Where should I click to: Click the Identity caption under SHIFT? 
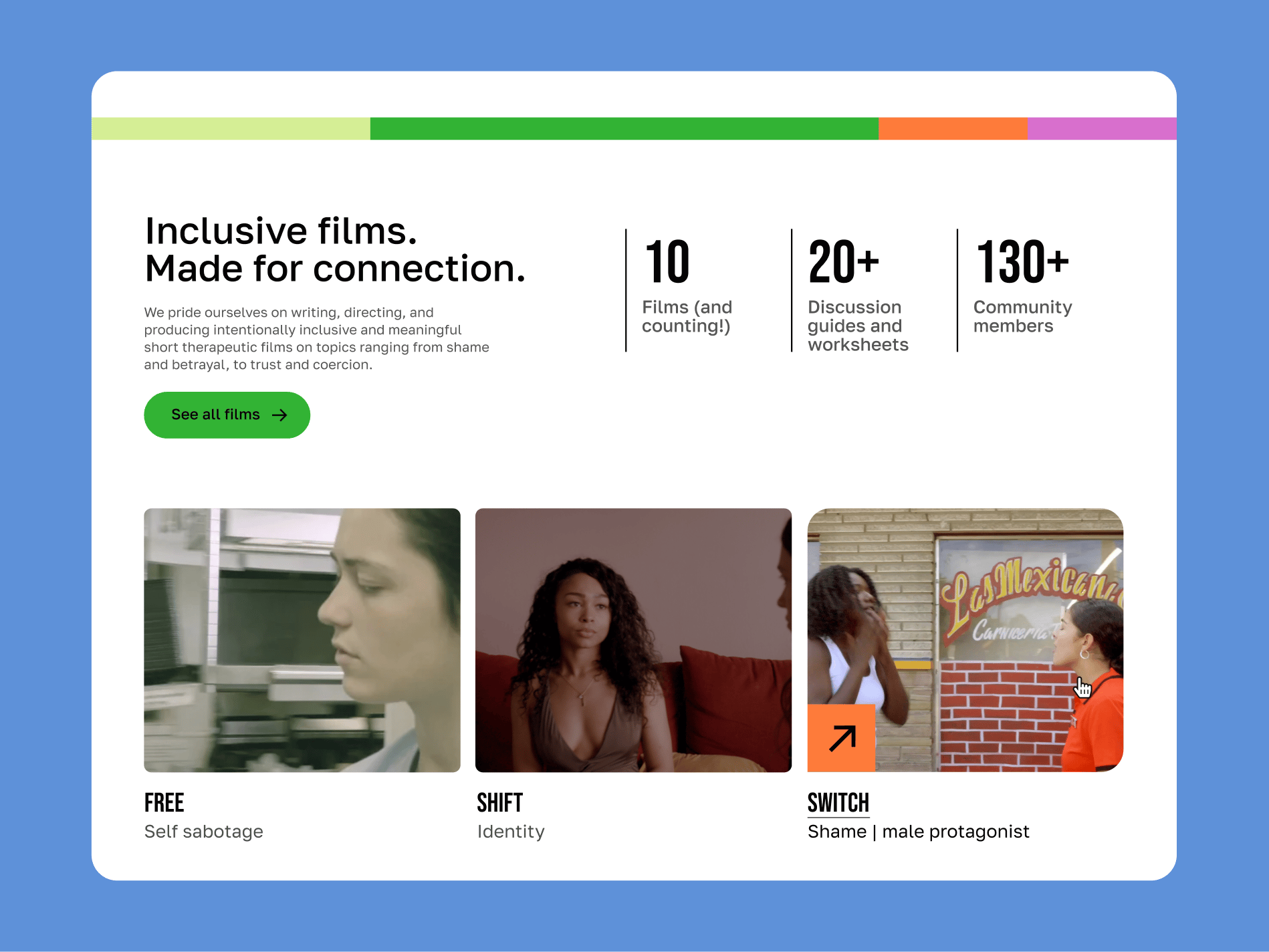click(511, 832)
